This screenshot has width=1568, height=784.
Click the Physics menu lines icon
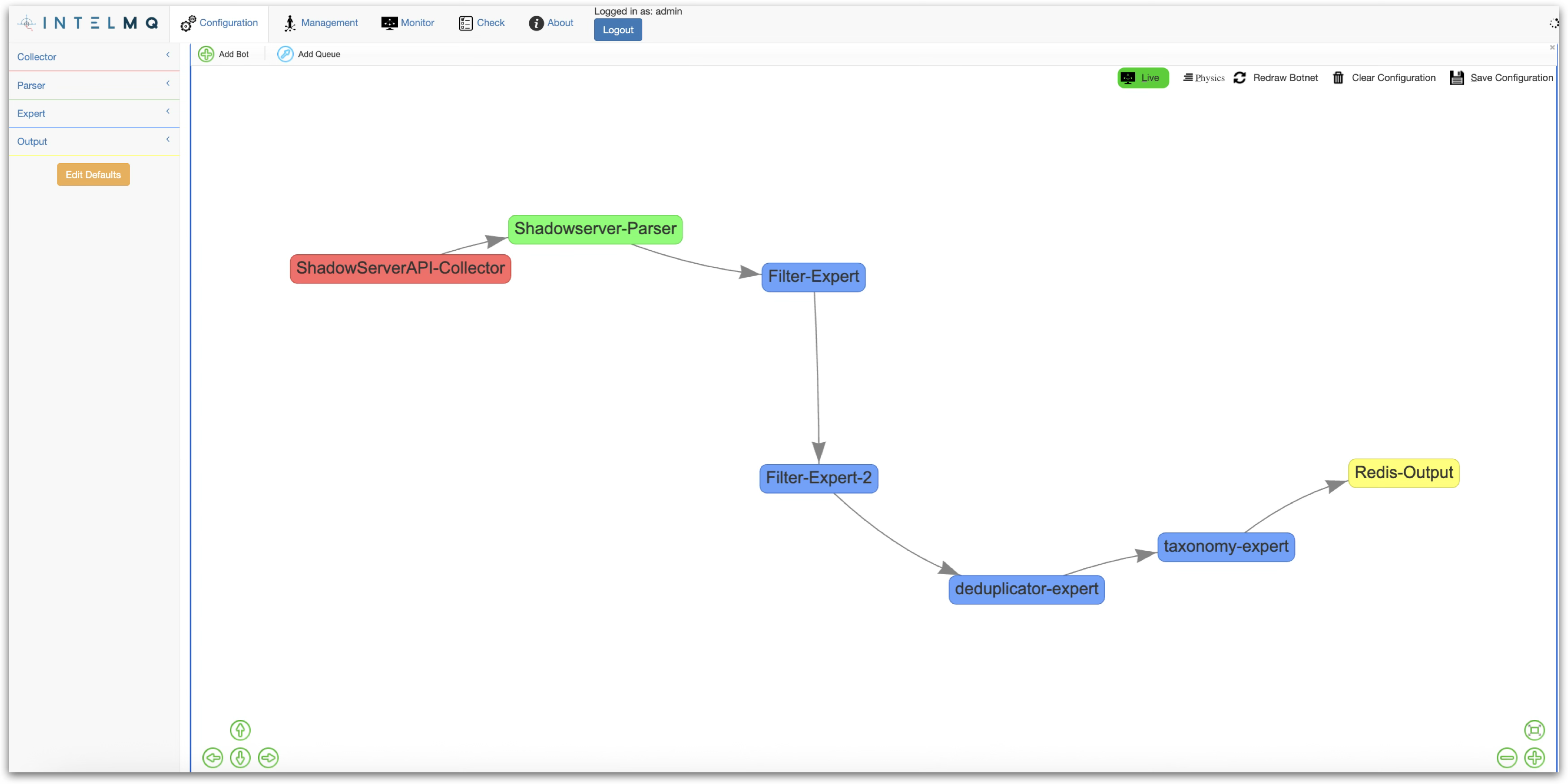pos(1188,77)
